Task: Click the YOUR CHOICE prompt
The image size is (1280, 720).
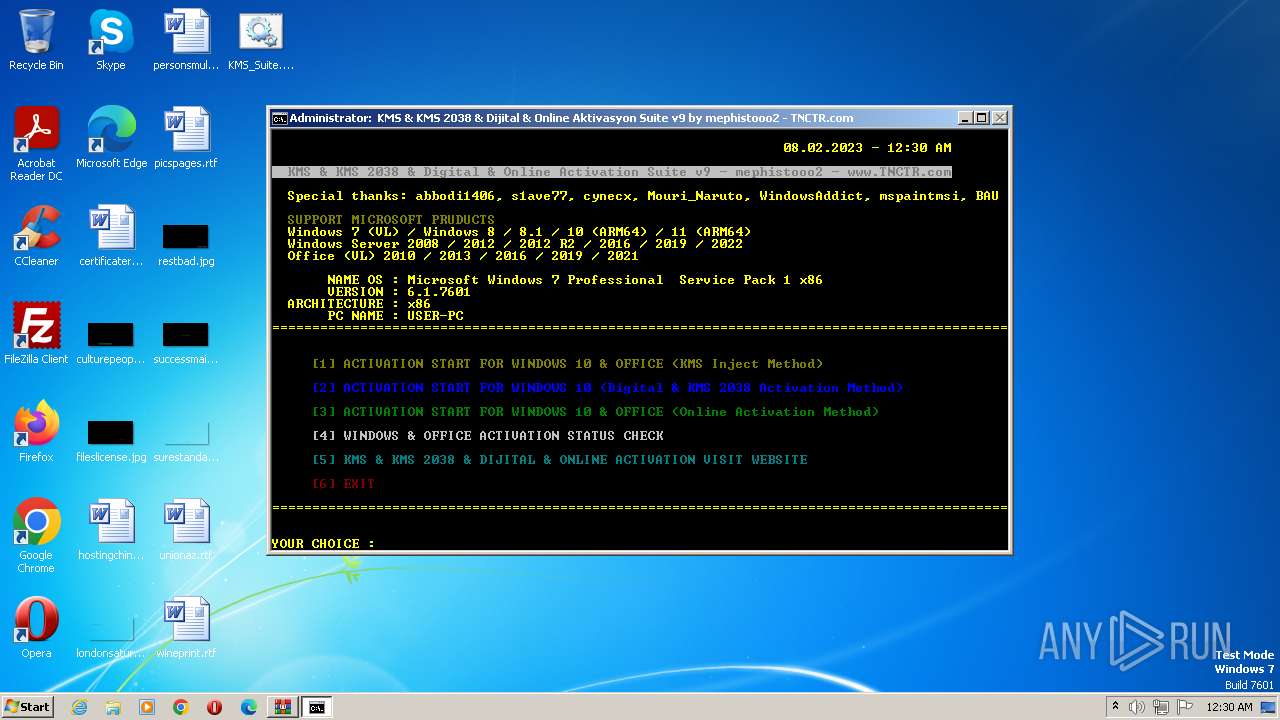Action: pyautogui.click(x=323, y=544)
